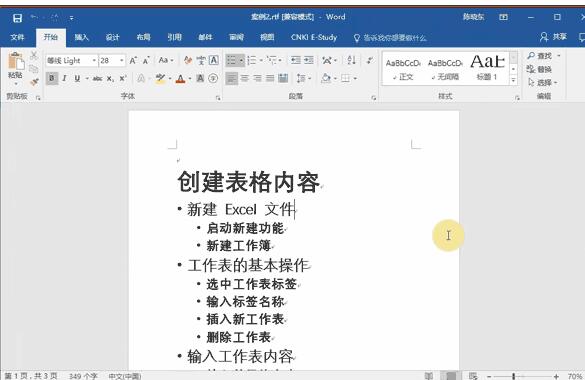Click the Shading paint bucket icon

tap(326, 78)
